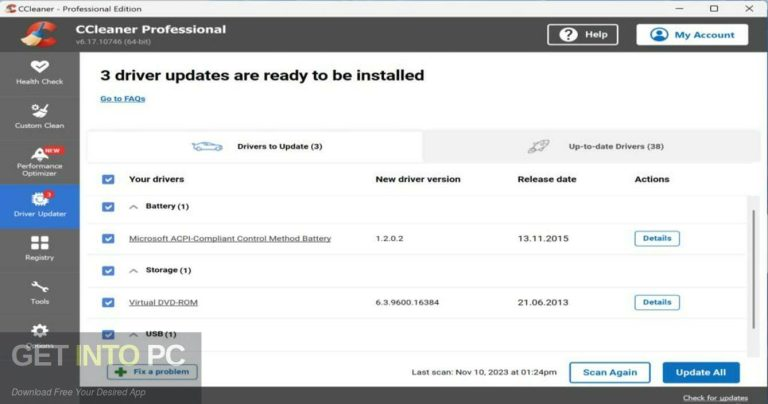Open My Account button
The width and height of the screenshot is (768, 404).
(692, 35)
